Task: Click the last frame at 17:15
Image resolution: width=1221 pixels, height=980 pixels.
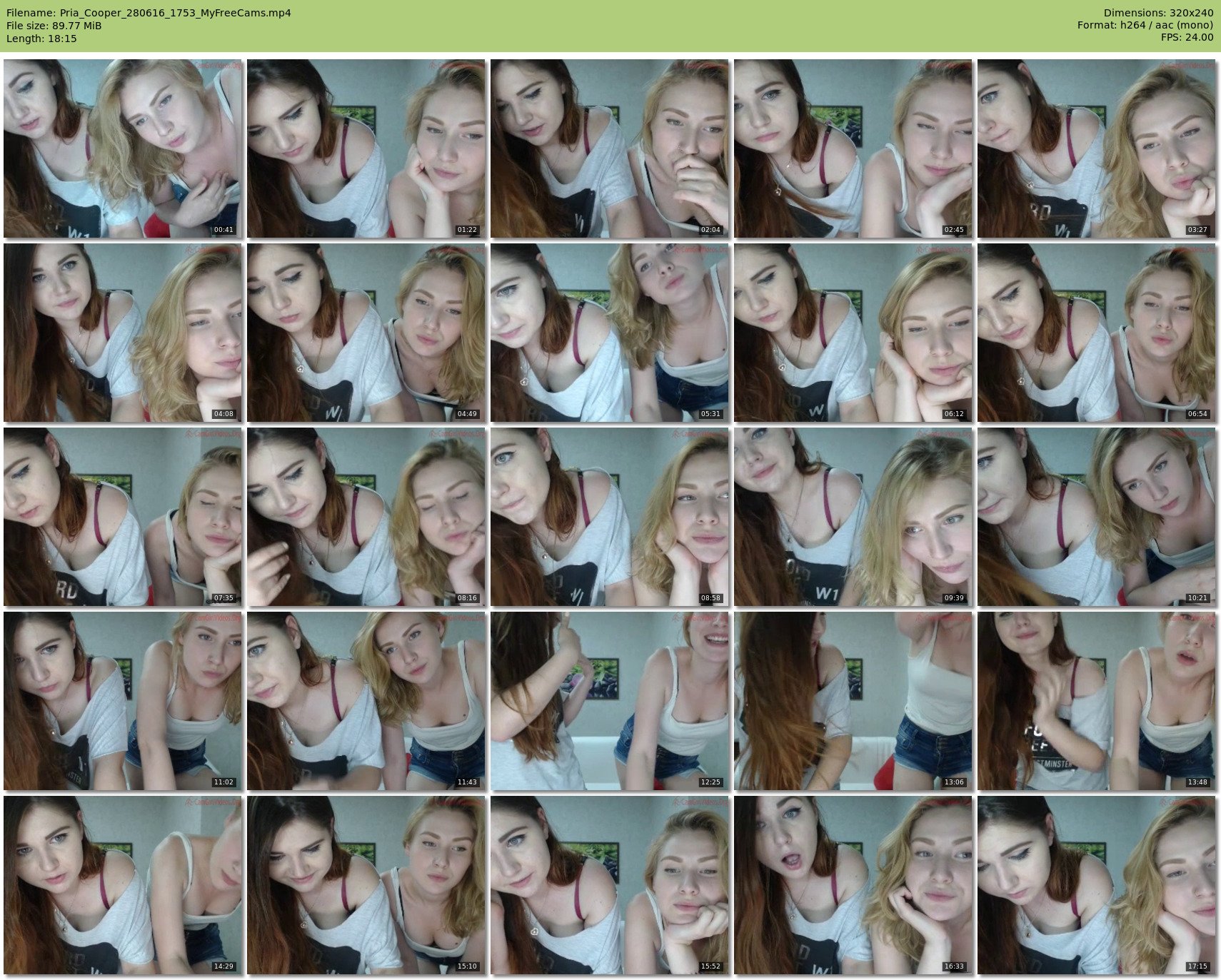Action: click(x=1097, y=885)
